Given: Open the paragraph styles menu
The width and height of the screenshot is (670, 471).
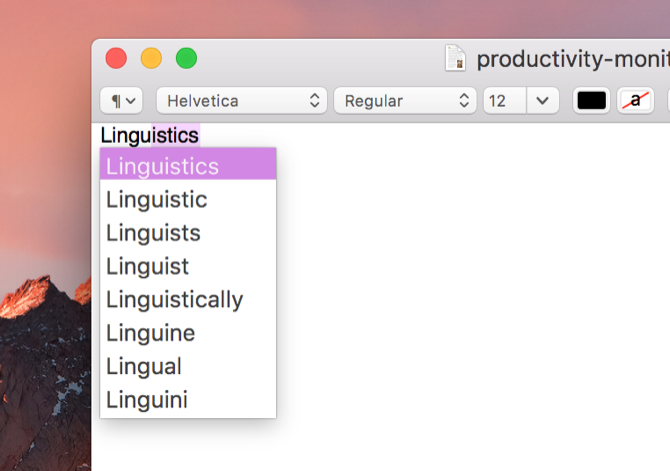Looking at the screenshot, I should (122, 101).
